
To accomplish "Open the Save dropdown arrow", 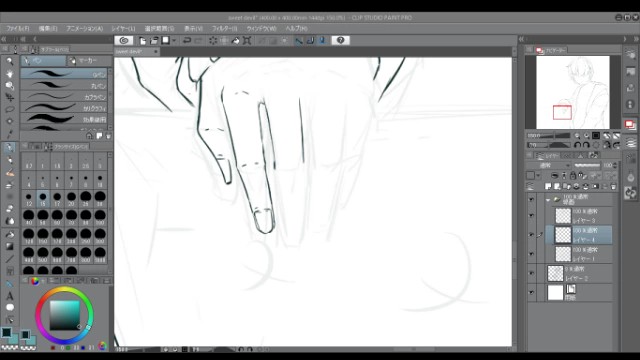I will coord(174,40).
